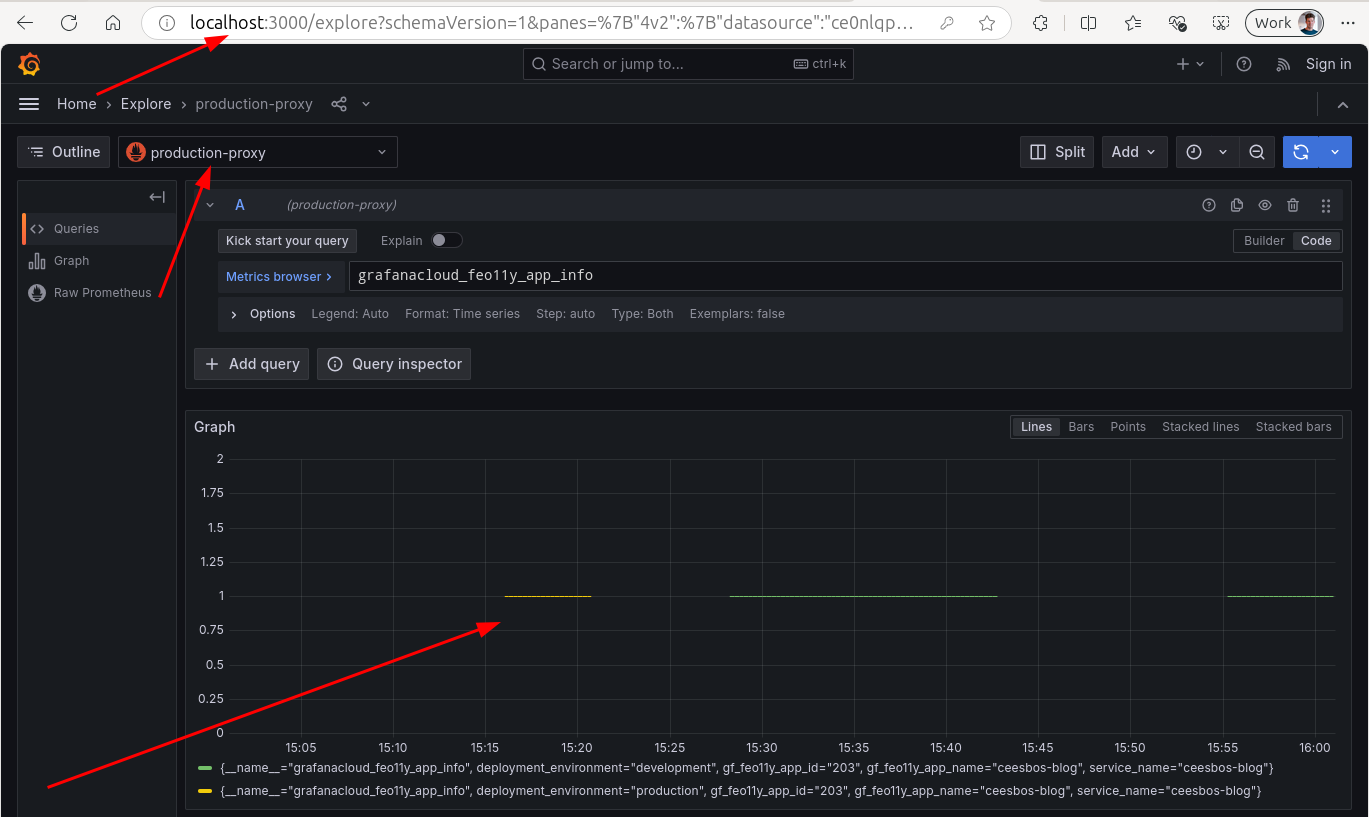
Task: Zoom out the time range
Action: pyautogui.click(x=1257, y=152)
